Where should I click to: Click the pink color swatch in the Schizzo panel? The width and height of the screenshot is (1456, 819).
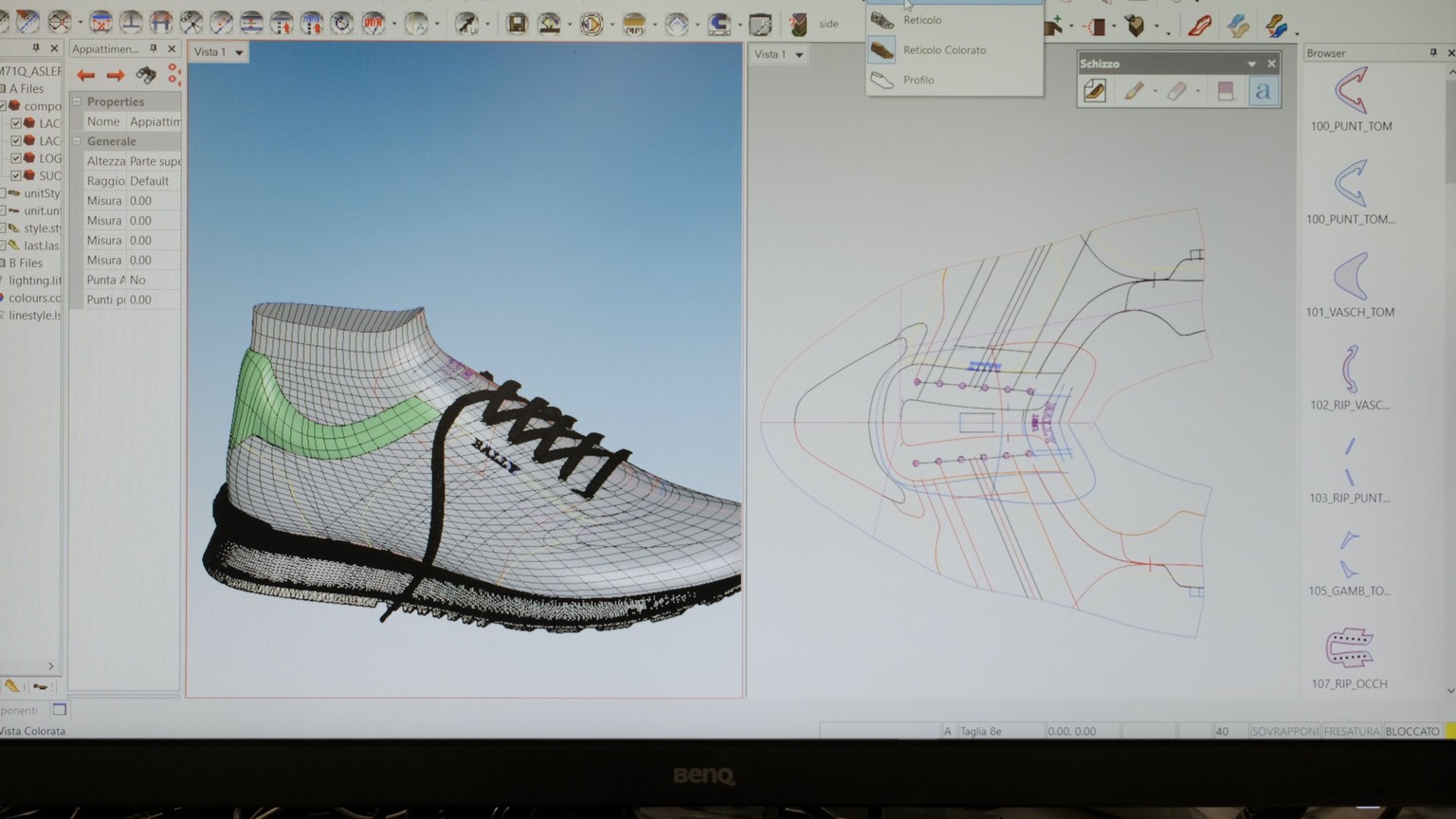pos(1225,89)
